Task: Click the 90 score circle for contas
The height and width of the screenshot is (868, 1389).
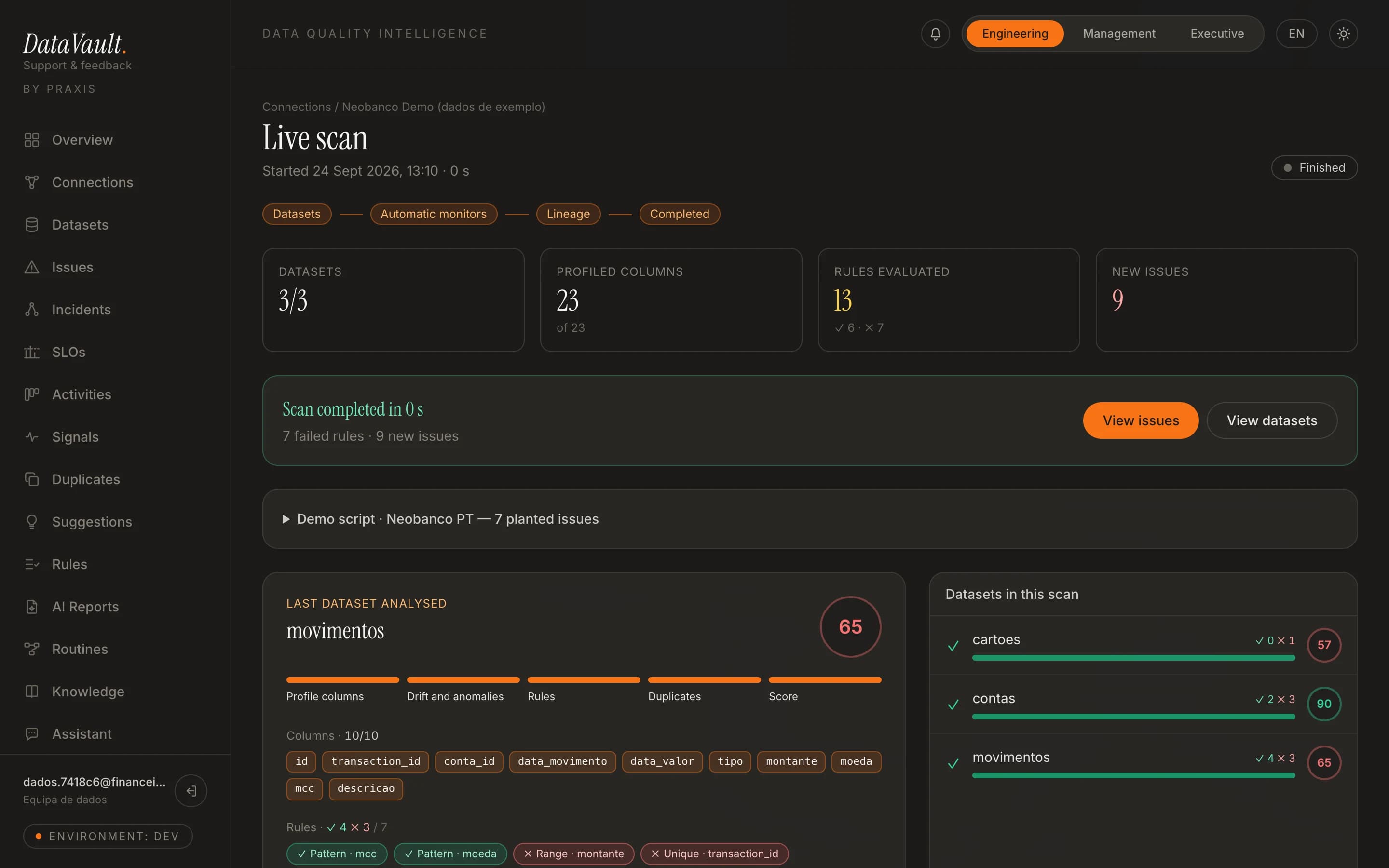Action: click(x=1323, y=705)
